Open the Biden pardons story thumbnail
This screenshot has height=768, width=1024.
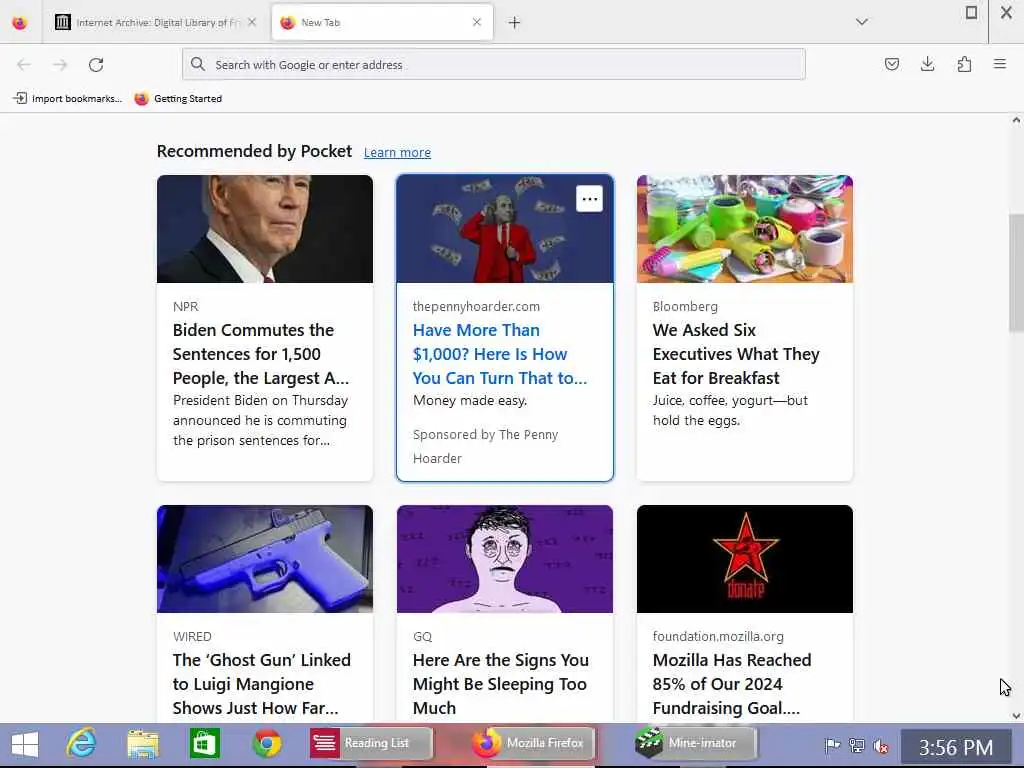pos(265,229)
